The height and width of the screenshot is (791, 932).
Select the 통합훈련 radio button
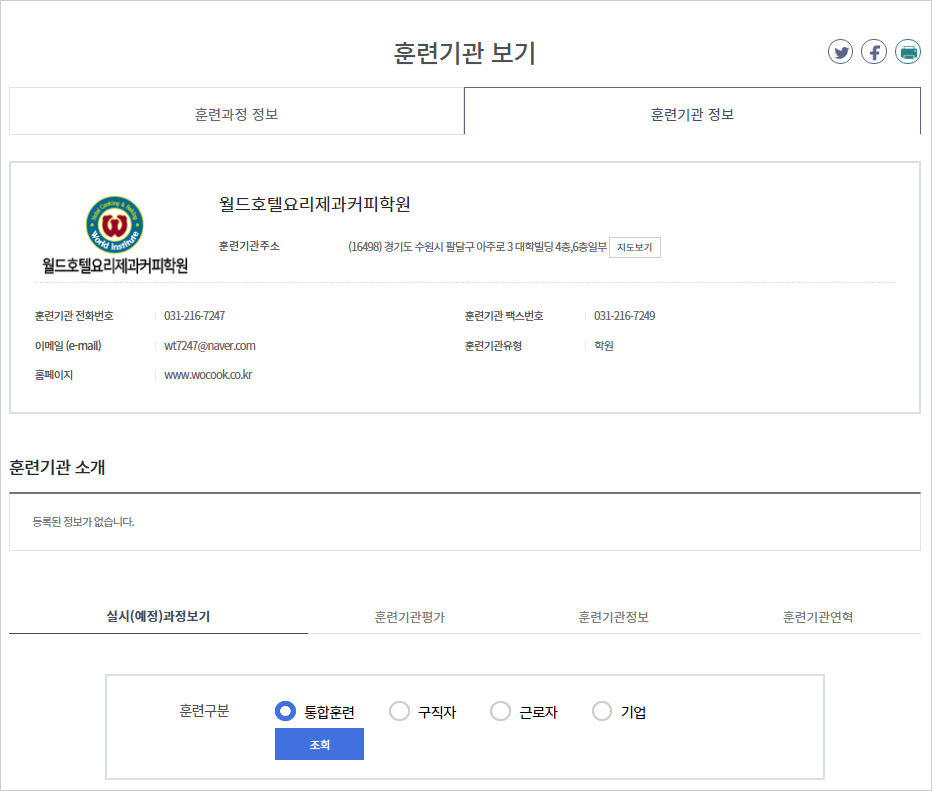point(283,711)
